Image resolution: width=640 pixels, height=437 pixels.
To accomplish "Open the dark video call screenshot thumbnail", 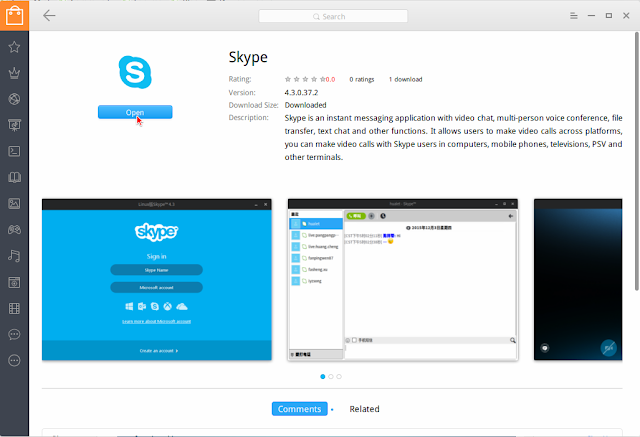I will [578, 280].
